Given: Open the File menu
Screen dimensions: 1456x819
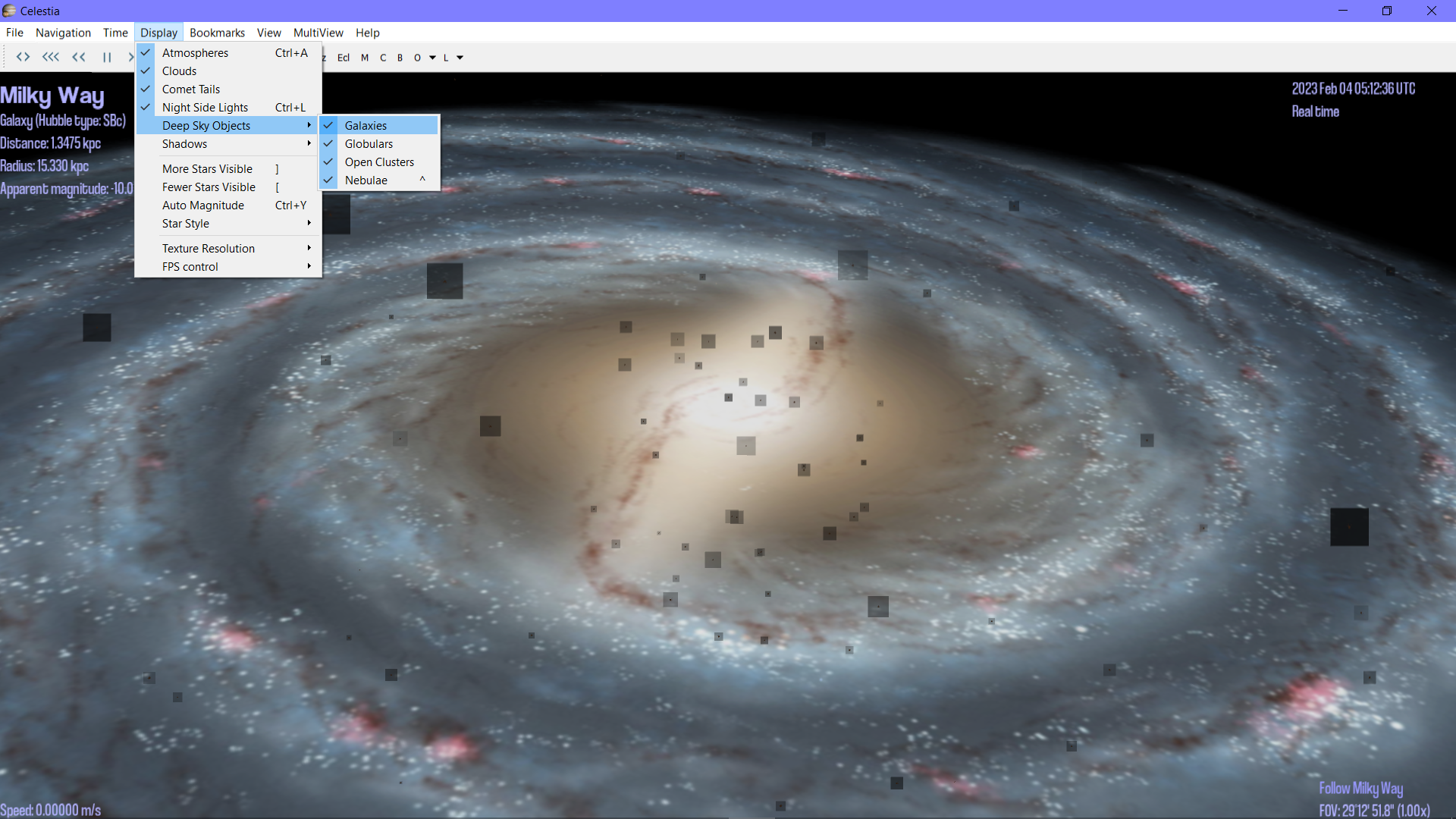Looking at the screenshot, I should click(14, 33).
